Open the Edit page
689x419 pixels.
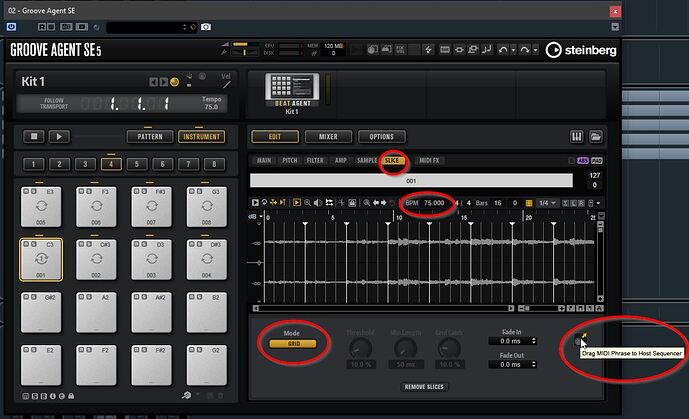click(275, 137)
